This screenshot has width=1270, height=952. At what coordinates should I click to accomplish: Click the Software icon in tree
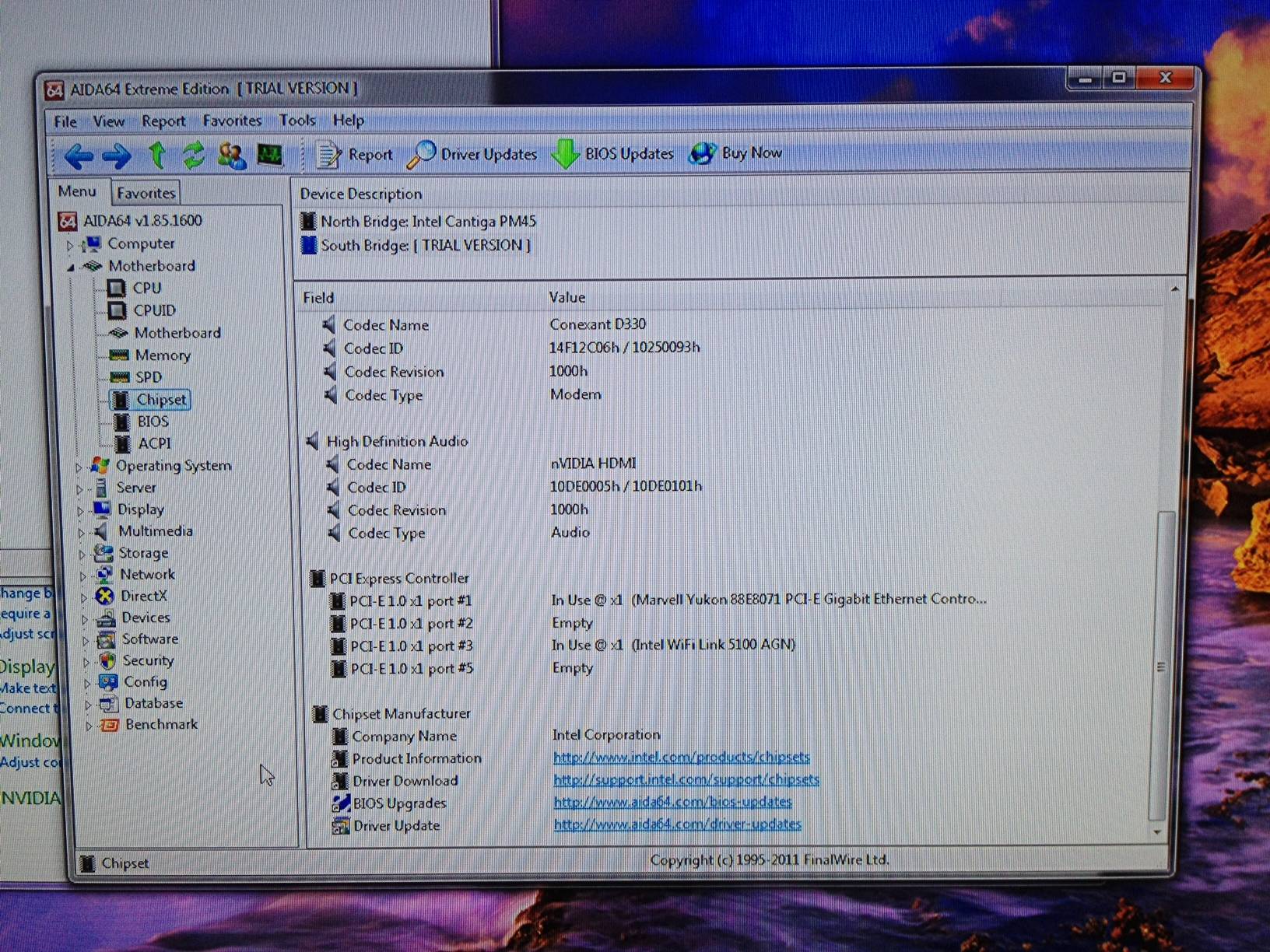(106, 640)
